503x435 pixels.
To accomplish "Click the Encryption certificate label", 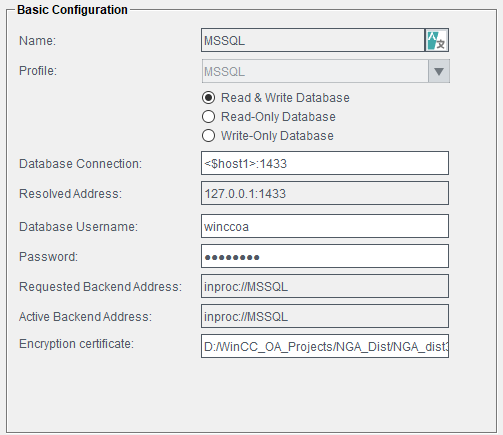I will point(76,344).
